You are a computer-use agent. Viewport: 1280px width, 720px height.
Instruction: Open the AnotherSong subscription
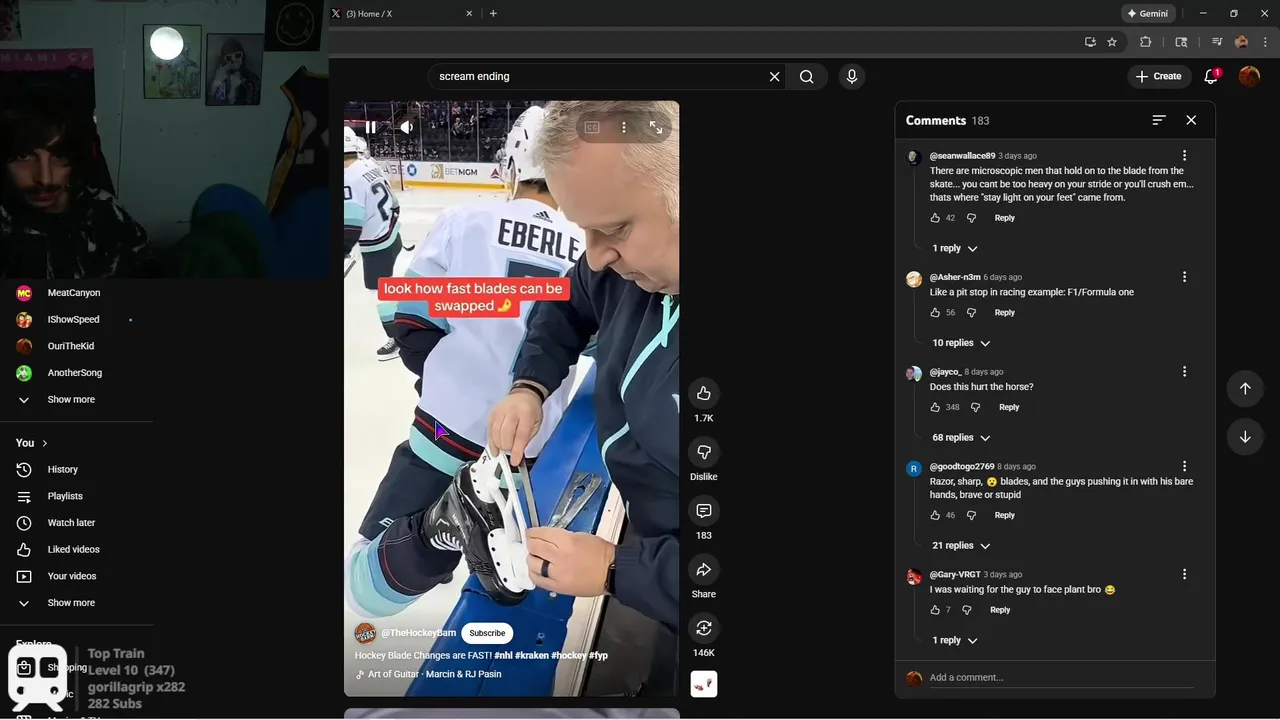75,373
